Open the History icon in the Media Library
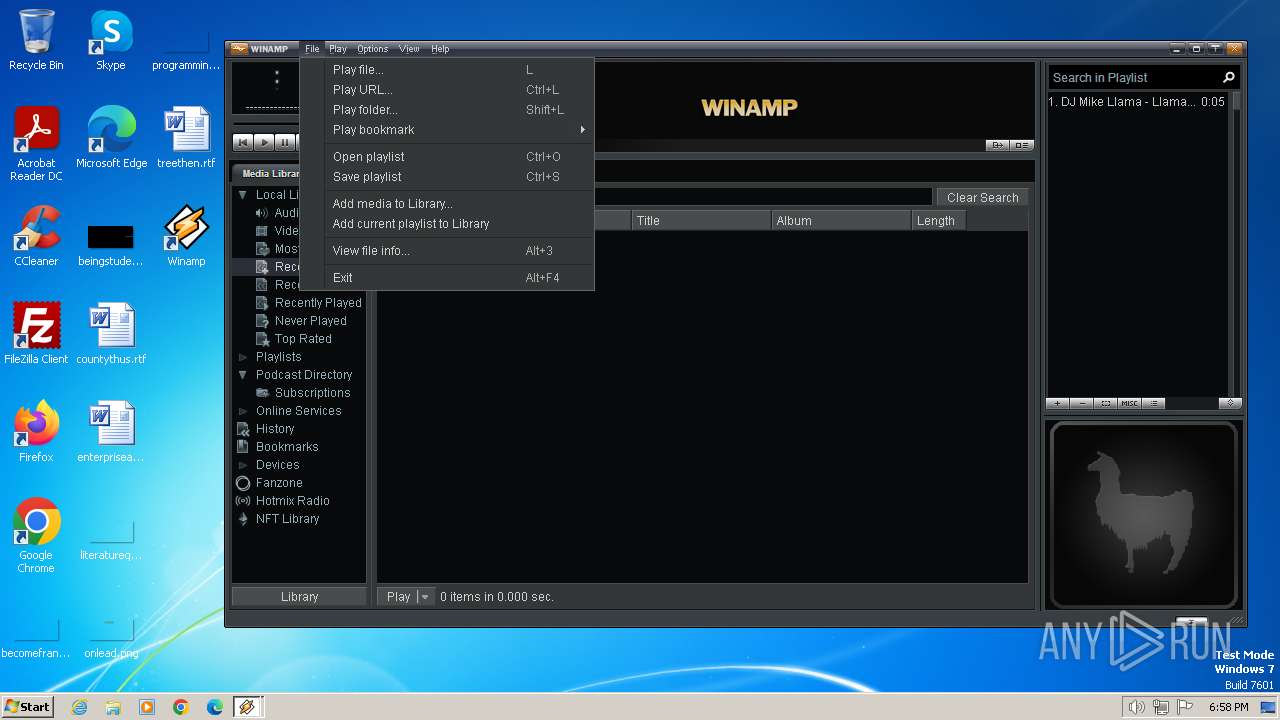The height and width of the screenshot is (720, 1280). (243, 429)
